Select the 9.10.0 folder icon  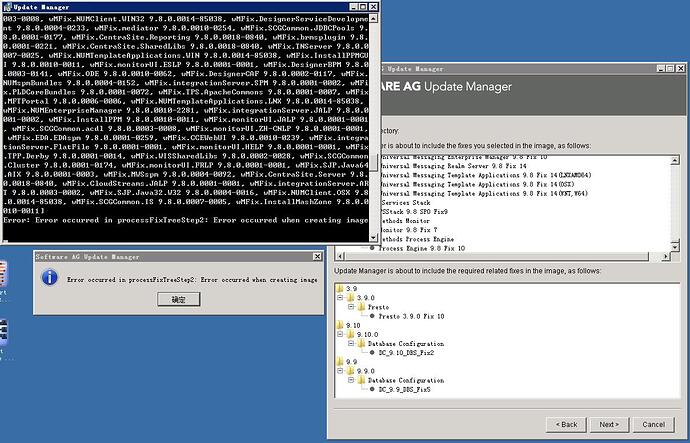coord(351,334)
